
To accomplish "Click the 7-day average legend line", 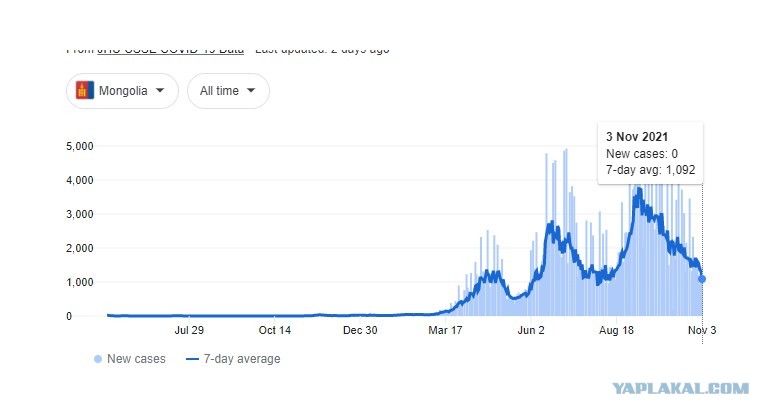I will click(x=192, y=359).
